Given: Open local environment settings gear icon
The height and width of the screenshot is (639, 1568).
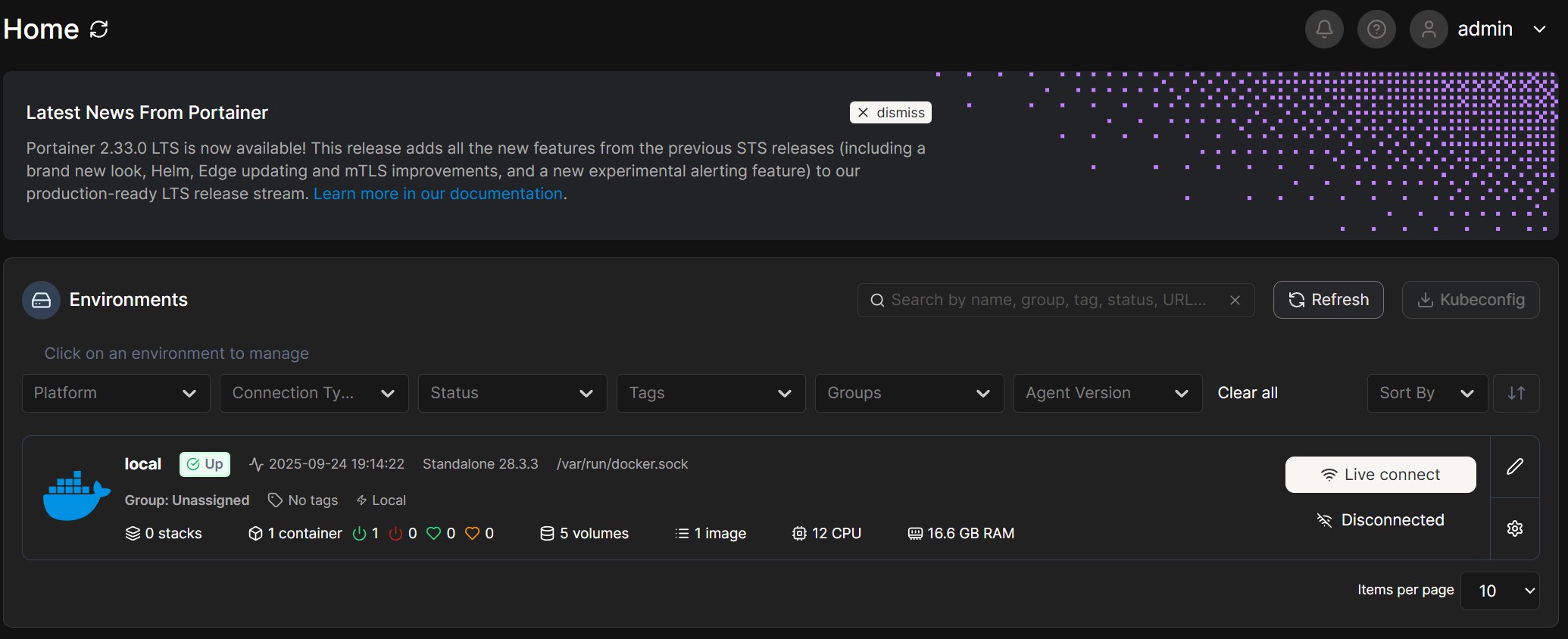Looking at the screenshot, I should click(1514, 528).
